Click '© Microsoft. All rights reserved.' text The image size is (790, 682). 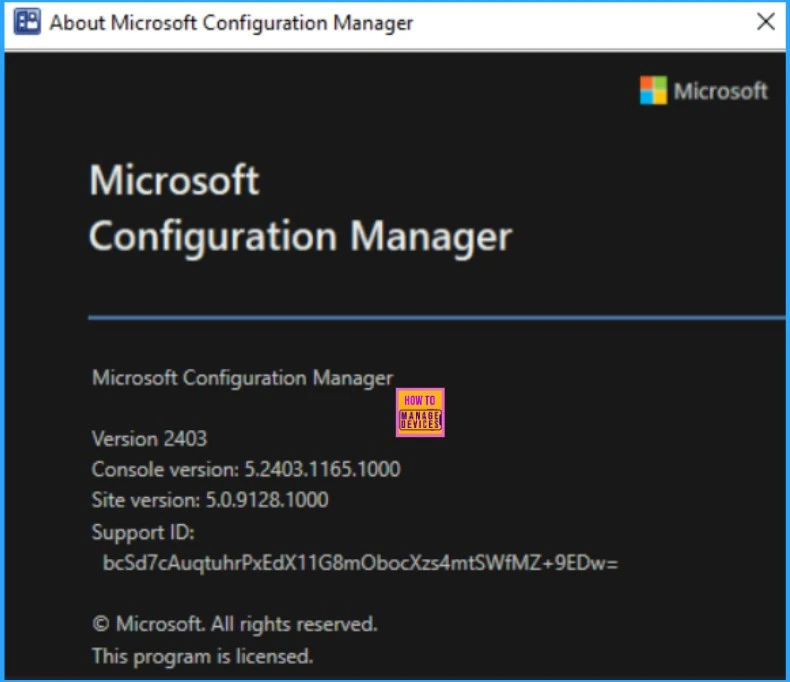point(235,624)
